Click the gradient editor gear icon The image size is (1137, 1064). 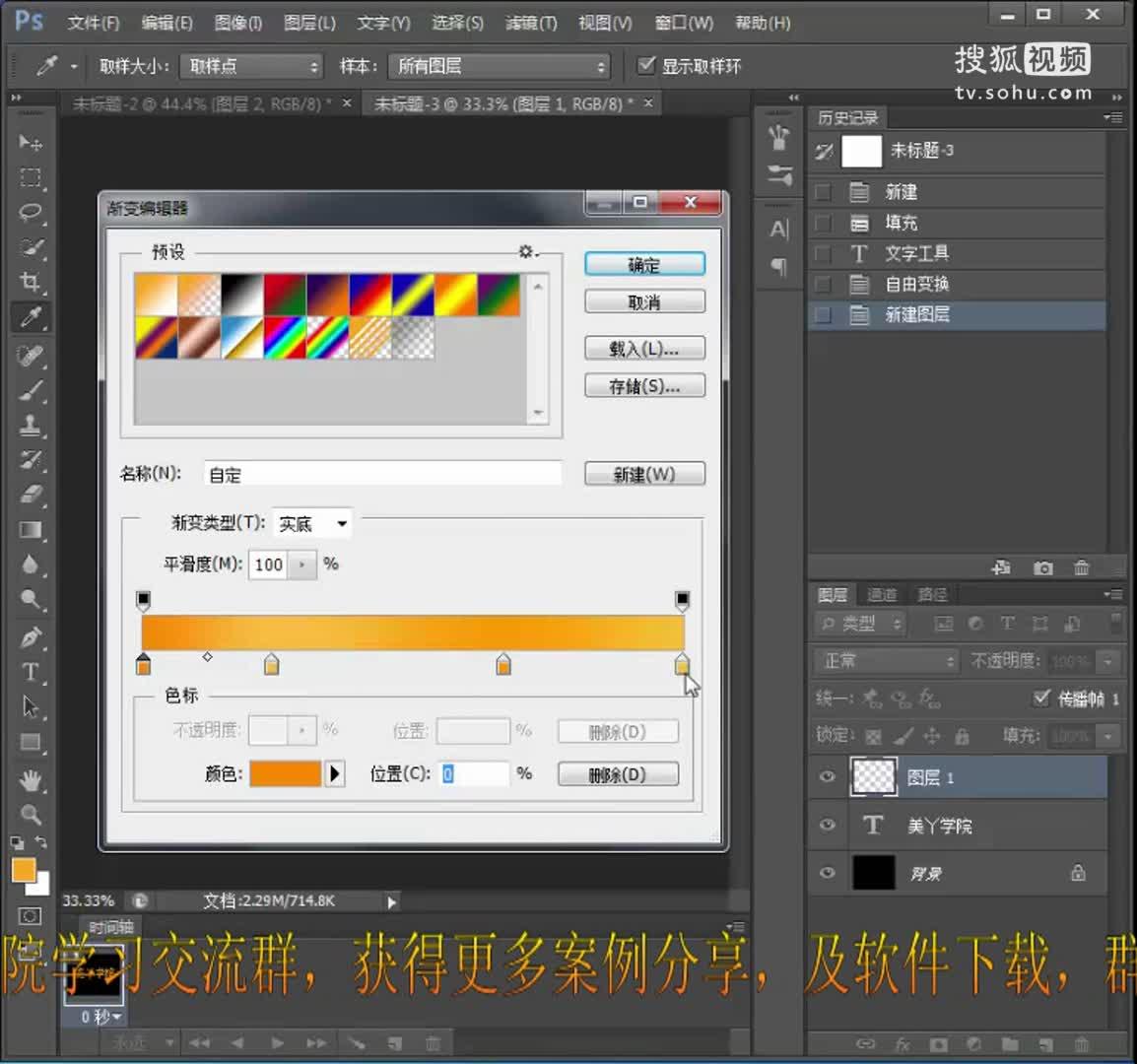(x=525, y=251)
